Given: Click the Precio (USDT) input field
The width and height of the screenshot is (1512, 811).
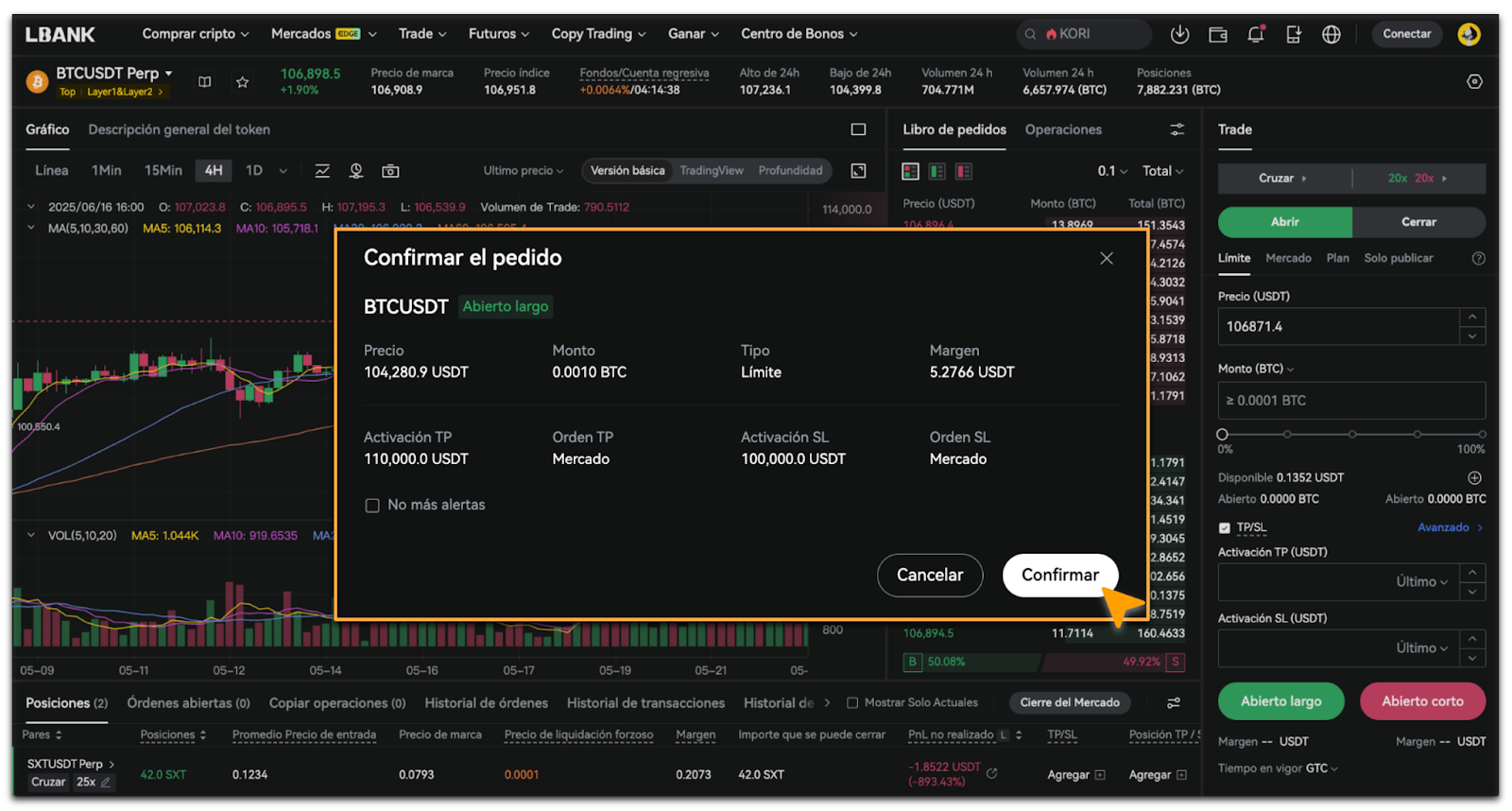Looking at the screenshot, I should tap(1338, 327).
